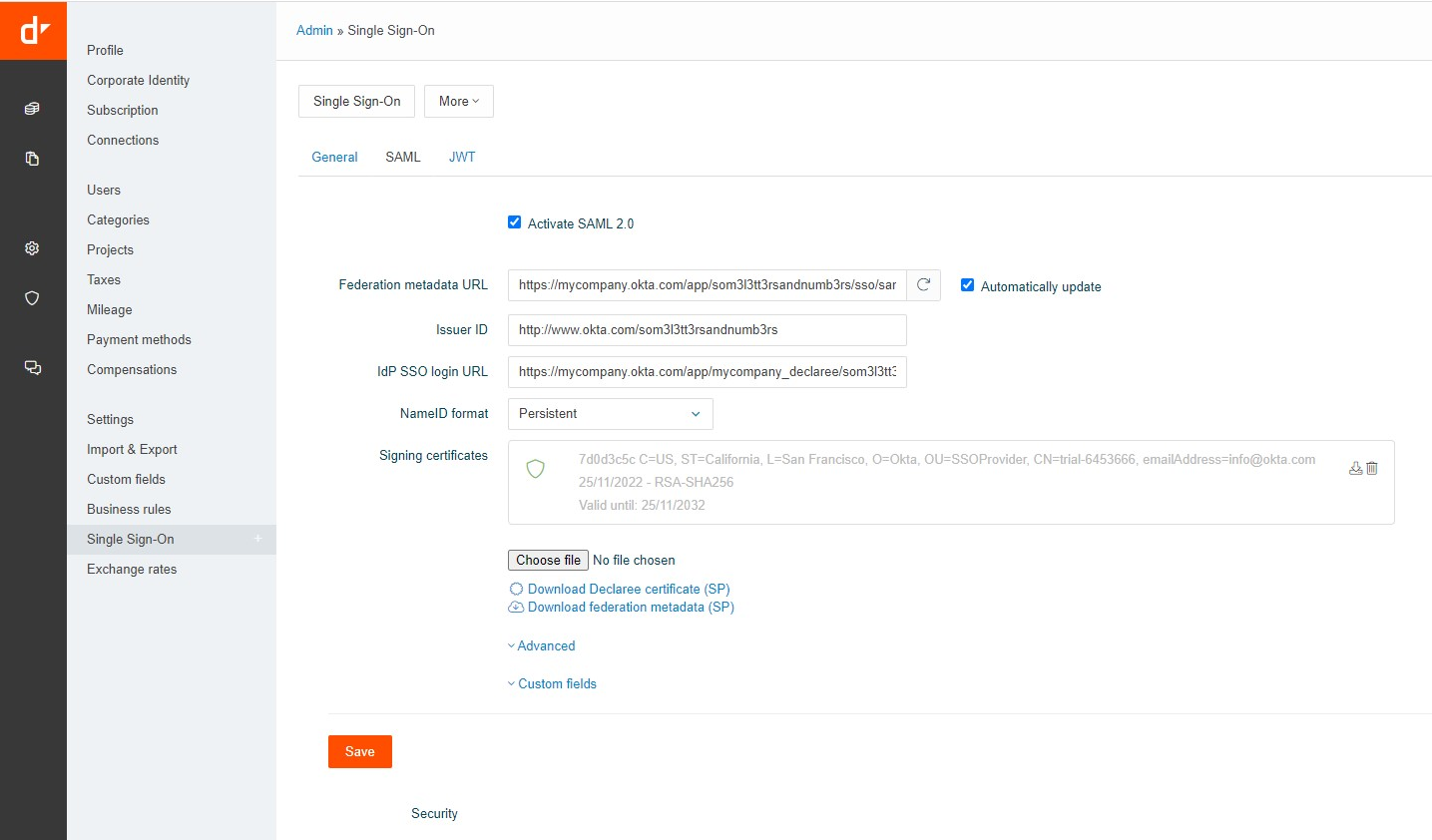The height and width of the screenshot is (840, 1432).
Task: Click Download federation metadata (SP) link
Action: click(x=630, y=608)
